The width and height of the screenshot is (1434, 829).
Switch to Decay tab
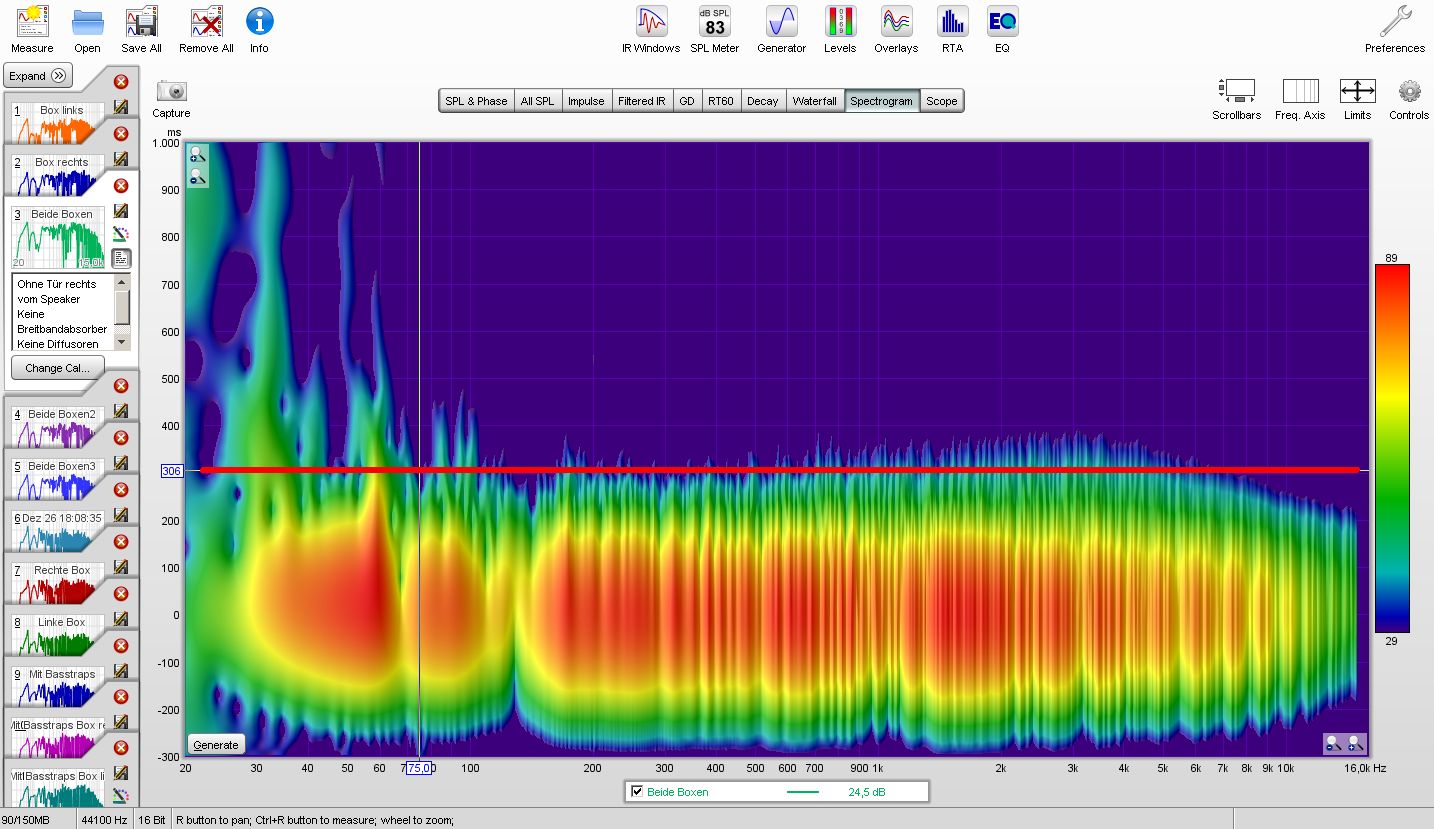point(762,101)
